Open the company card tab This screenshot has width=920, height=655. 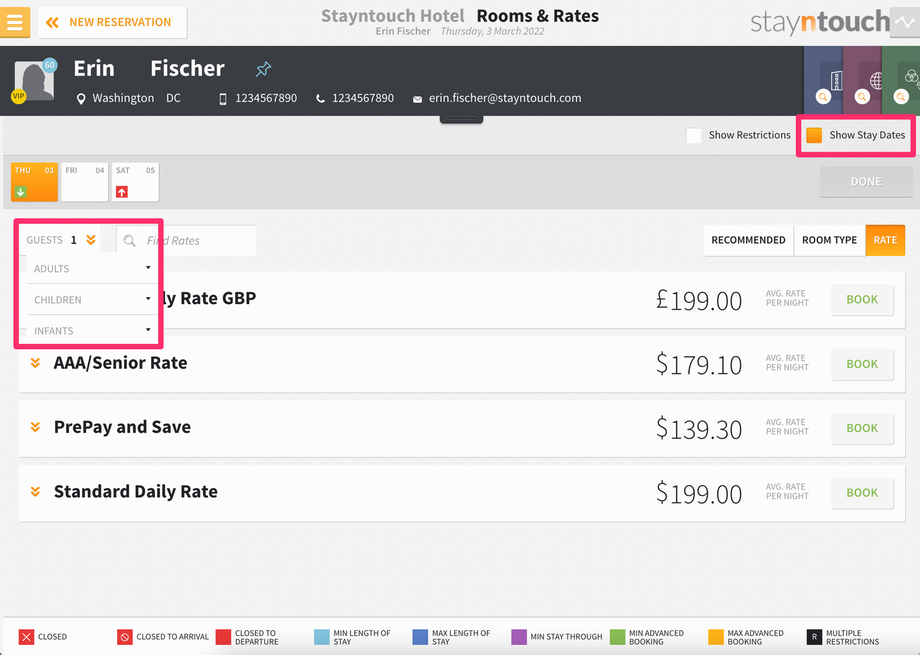pyautogui.click(x=823, y=80)
